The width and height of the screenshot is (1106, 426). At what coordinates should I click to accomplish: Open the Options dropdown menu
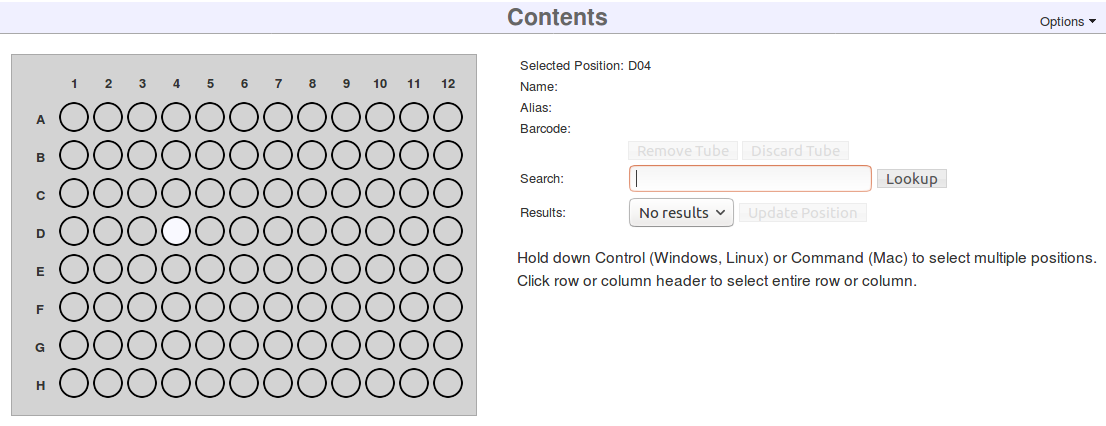point(1067,22)
